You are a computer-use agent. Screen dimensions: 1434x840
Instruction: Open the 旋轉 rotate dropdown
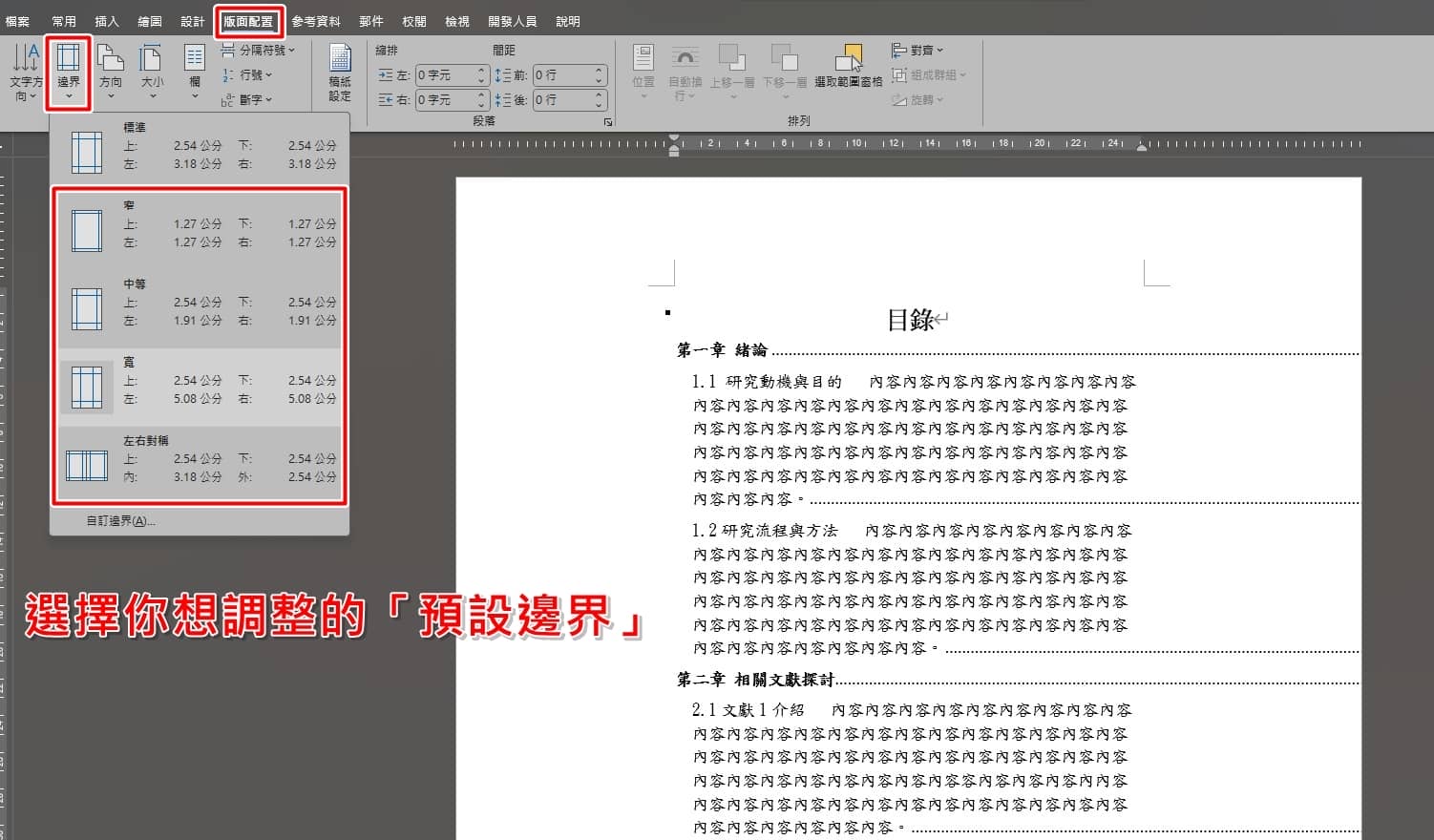point(917,99)
